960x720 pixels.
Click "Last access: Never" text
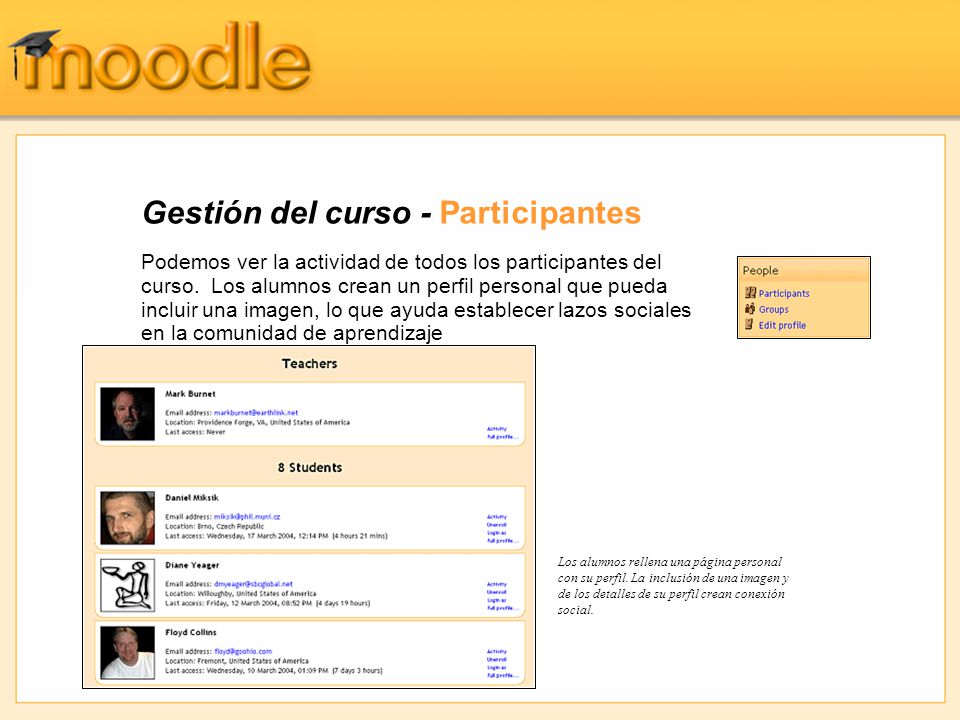pyautogui.click(x=195, y=432)
